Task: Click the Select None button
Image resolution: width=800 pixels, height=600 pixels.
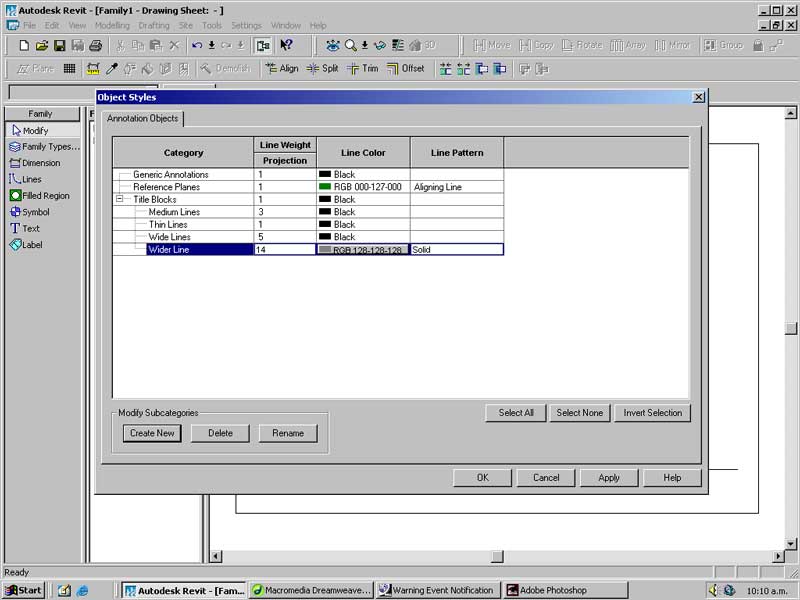Action: (x=580, y=413)
